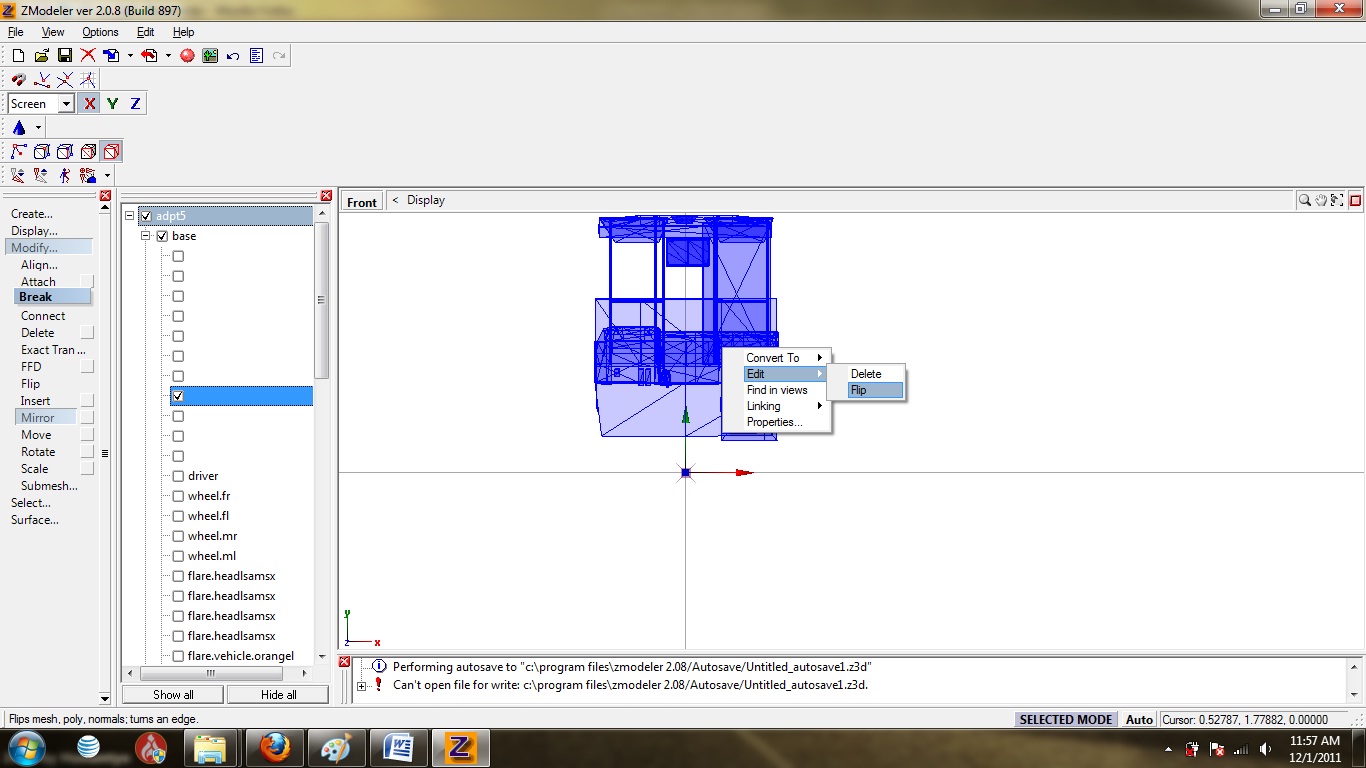Image resolution: width=1366 pixels, height=768 pixels.
Task: Click the blue cone create primitive icon
Action: (20, 127)
